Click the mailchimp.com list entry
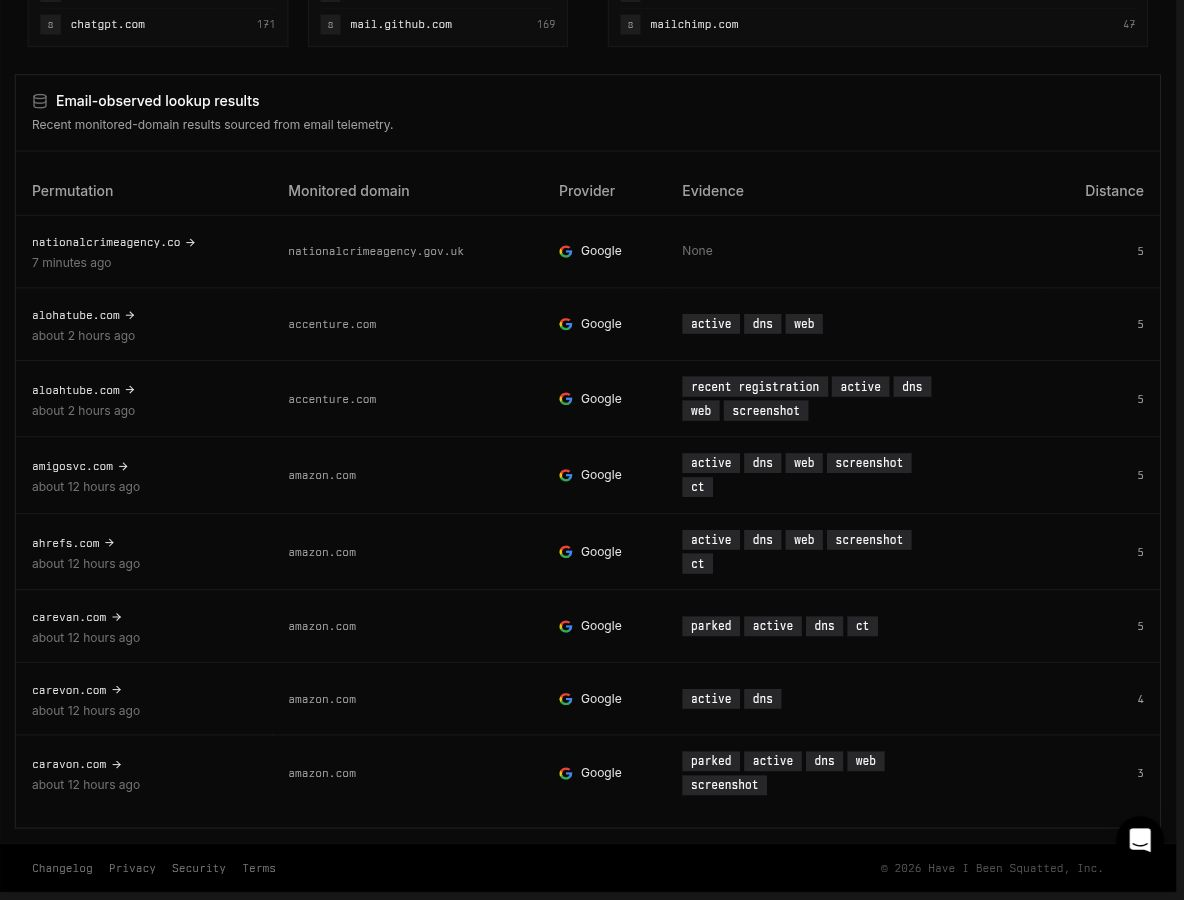Image resolution: width=1184 pixels, height=900 pixels. point(877,24)
